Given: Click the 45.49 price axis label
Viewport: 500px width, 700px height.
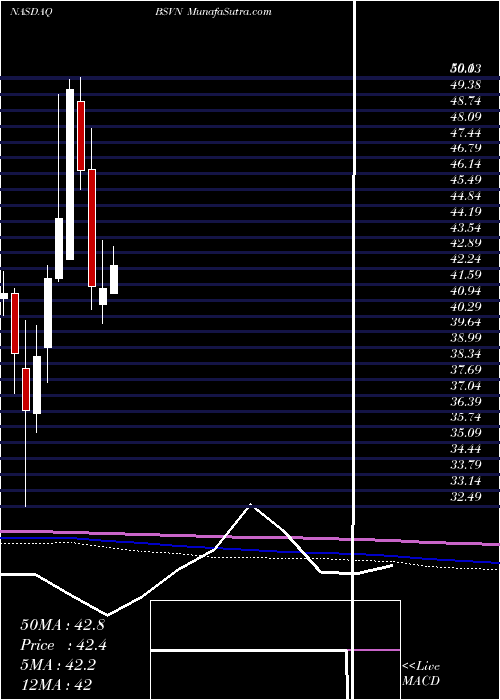Looking at the screenshot, I should [x=466, y=180].
